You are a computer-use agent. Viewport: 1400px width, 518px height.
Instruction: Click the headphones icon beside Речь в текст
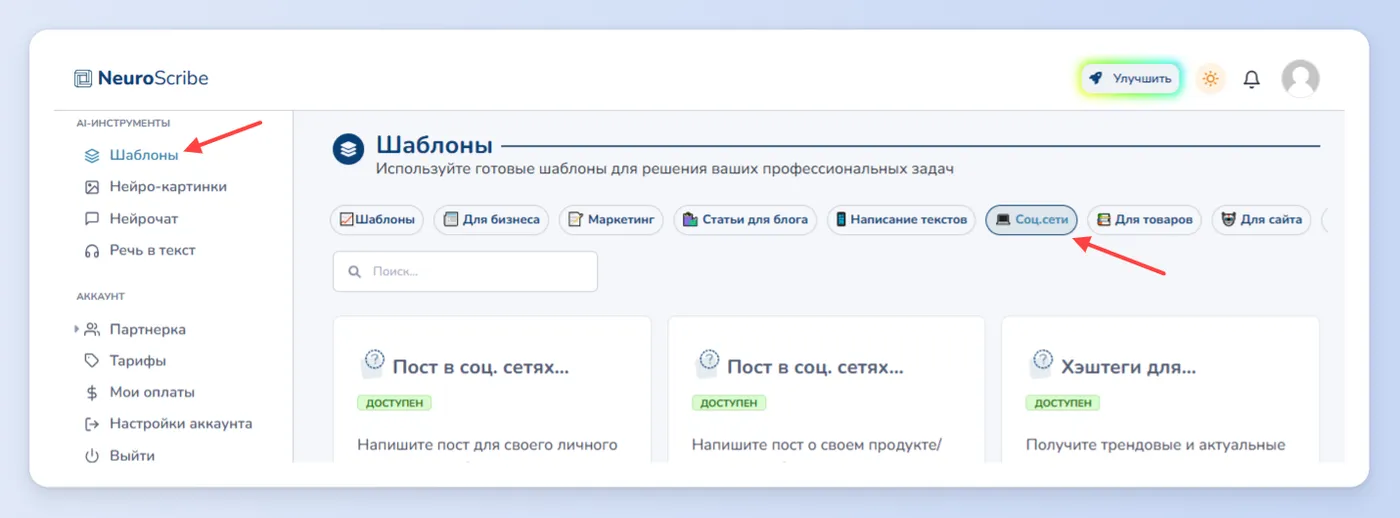coord(92,250)
